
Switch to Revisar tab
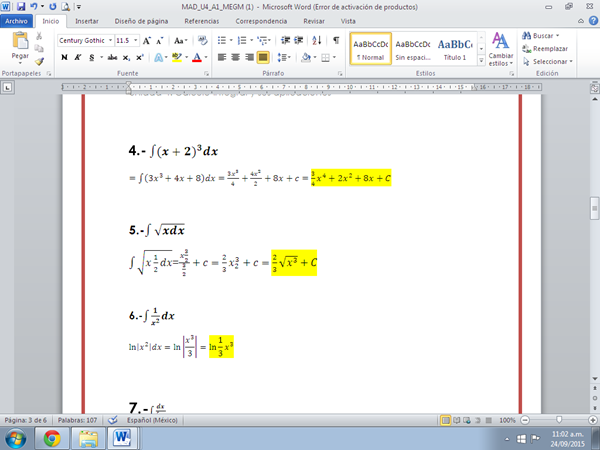(314, 21)
